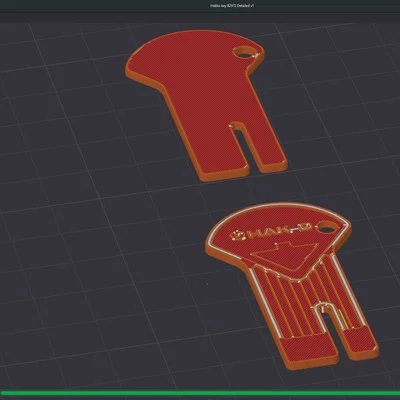This screenshot has height=400, width=400.
Task: Click the window title text at top
Action: [x=233, y=6]
